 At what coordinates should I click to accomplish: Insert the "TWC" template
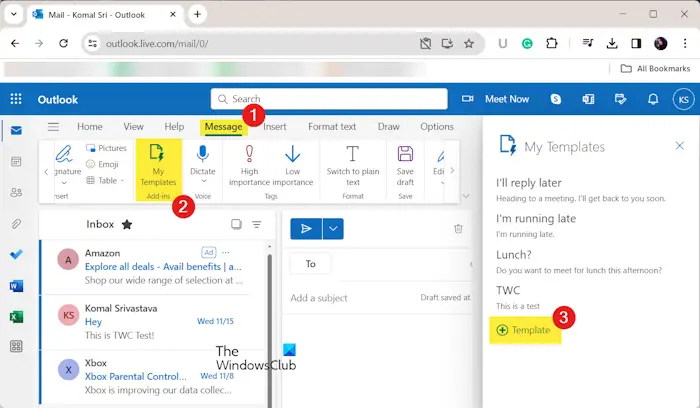point(518,297)
